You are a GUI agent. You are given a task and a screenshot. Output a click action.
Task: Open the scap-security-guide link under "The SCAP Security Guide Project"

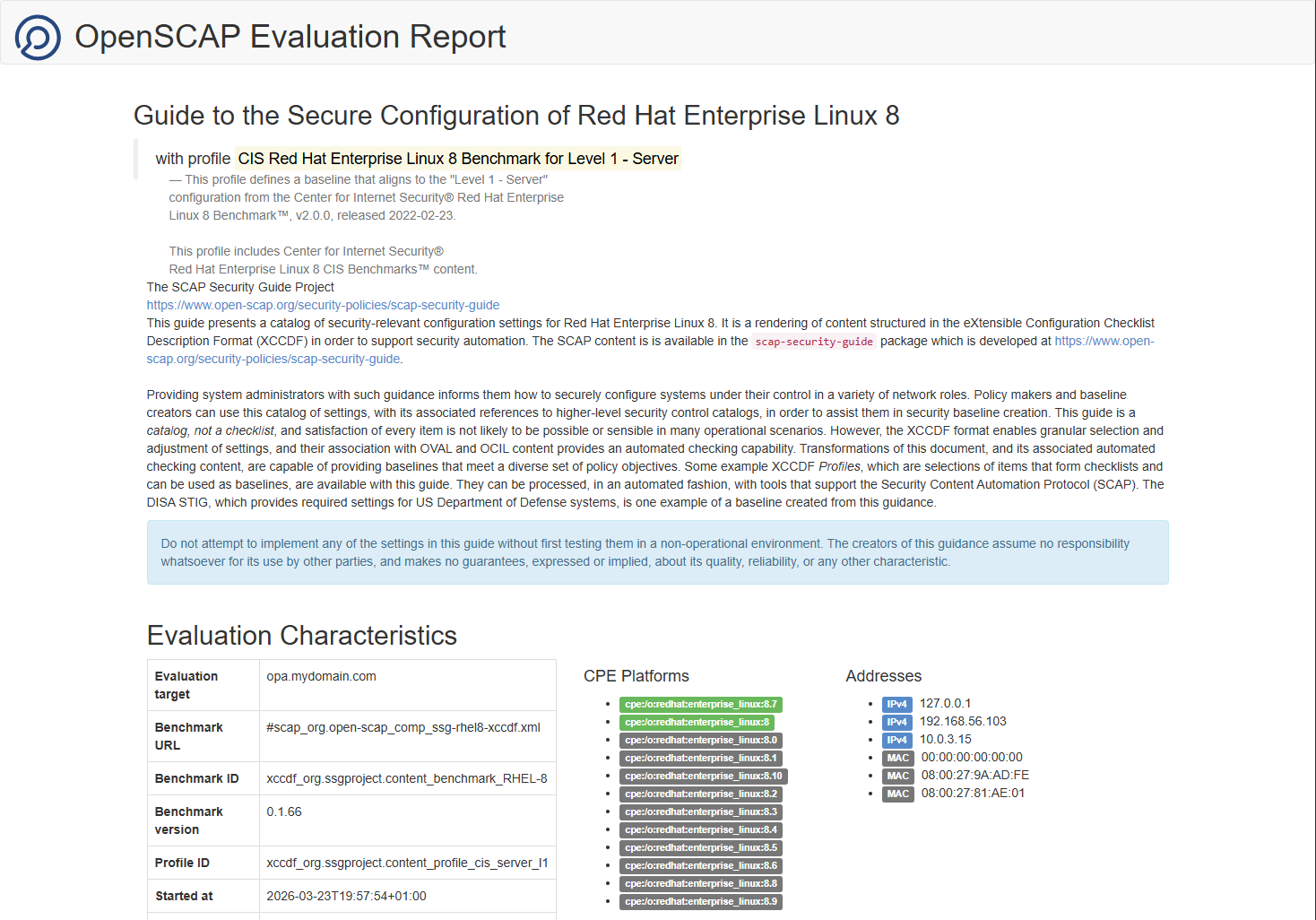coord(323,305)
